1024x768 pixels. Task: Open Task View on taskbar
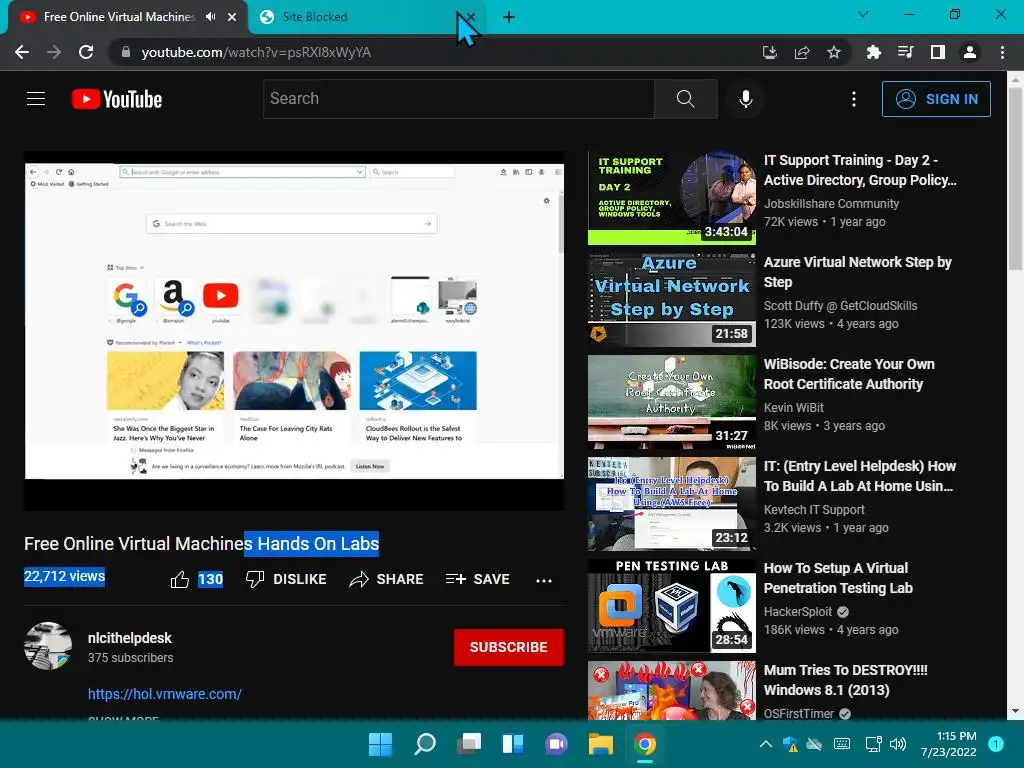[468, 744]
